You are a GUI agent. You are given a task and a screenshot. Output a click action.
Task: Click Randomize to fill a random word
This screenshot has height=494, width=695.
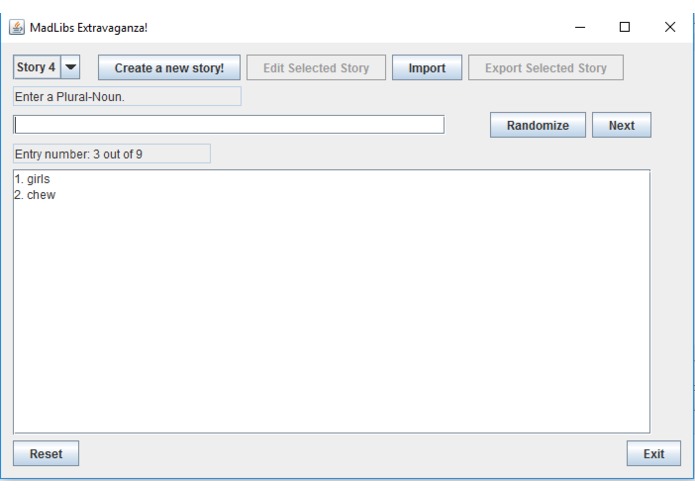click(x=538, y=125)
